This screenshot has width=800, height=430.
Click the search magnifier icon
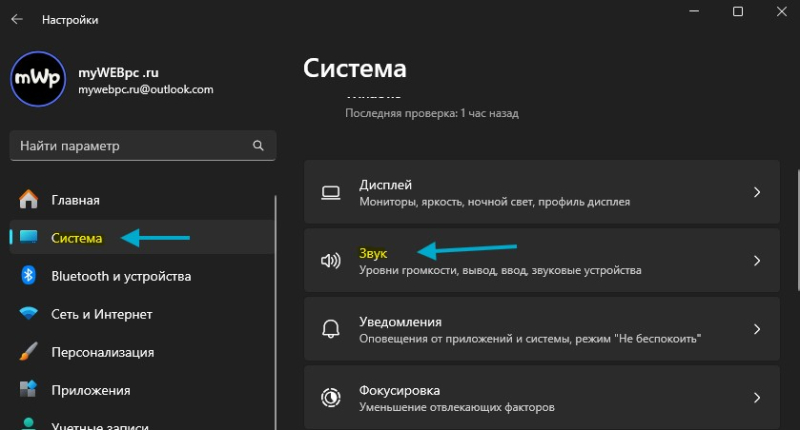258,146
